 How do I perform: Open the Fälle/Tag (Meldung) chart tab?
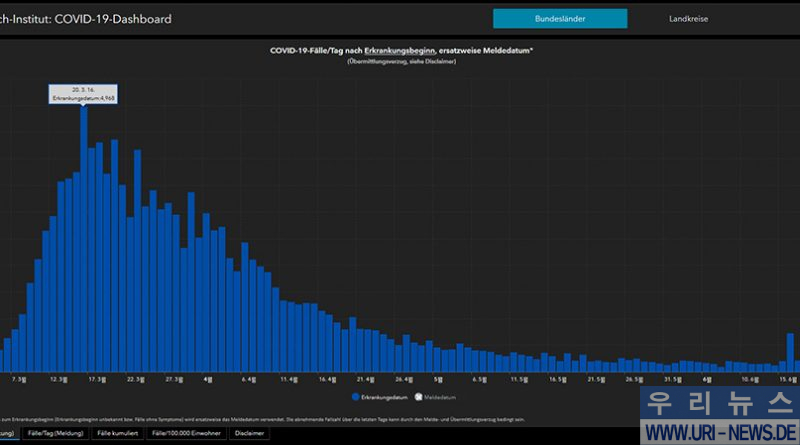click(56, 433)
